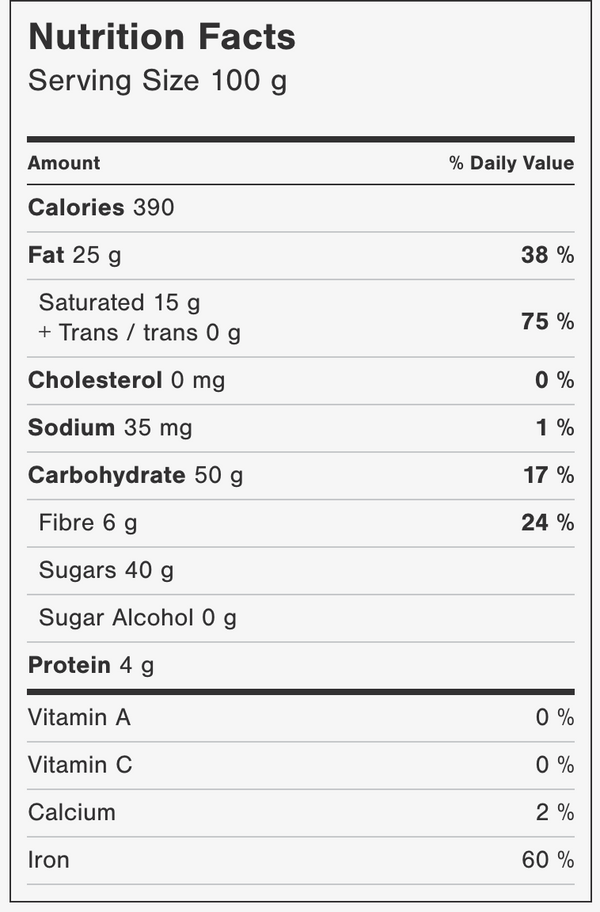600x912 pixels.
Task: Click the % Daily Value header
Action: coord(512,163)
